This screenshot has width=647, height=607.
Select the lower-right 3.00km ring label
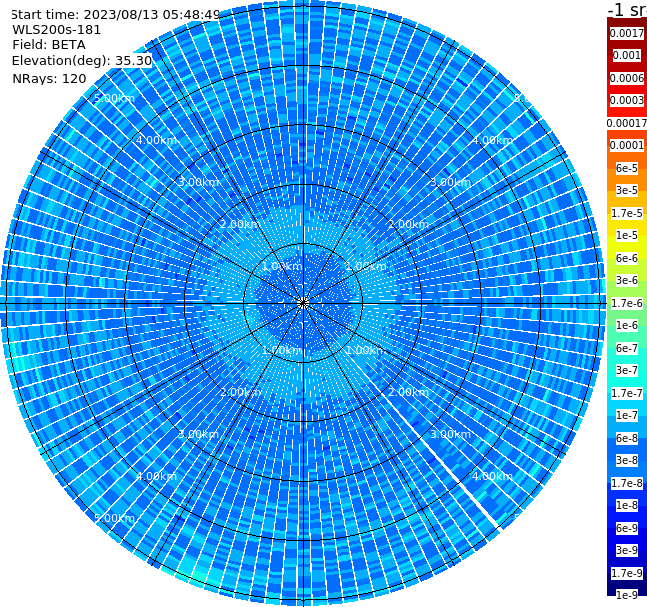coord(450,434)
